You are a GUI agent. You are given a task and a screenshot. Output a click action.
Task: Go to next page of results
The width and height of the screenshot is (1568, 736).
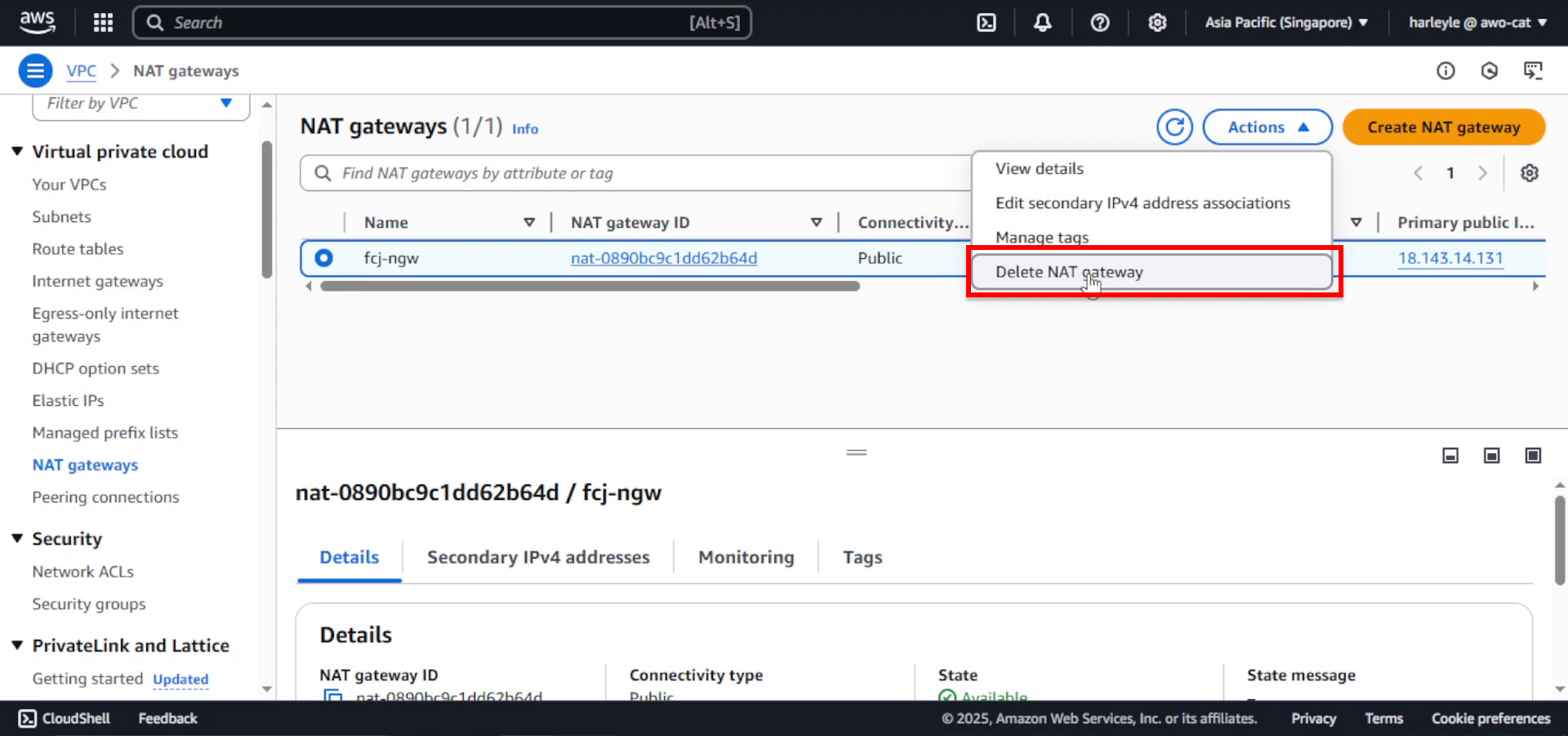pyautogui.click(x=1482, y=173)
